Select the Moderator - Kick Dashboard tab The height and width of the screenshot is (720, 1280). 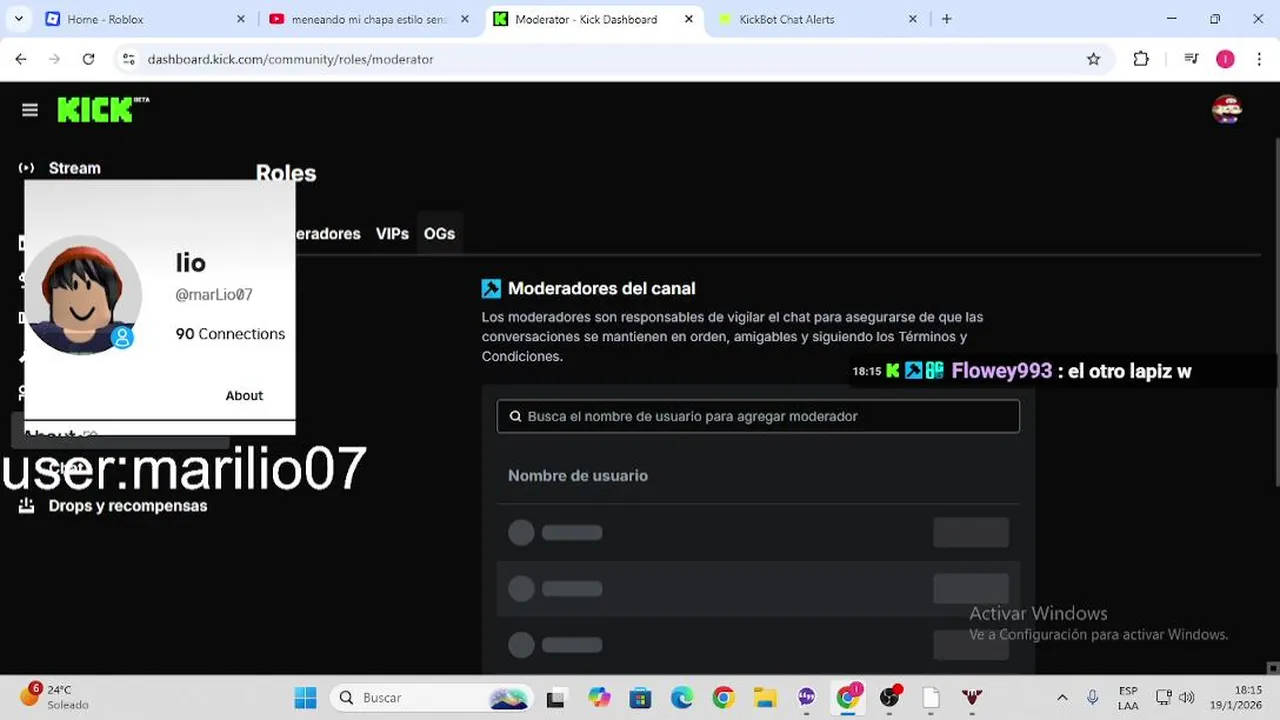(594, 19)
